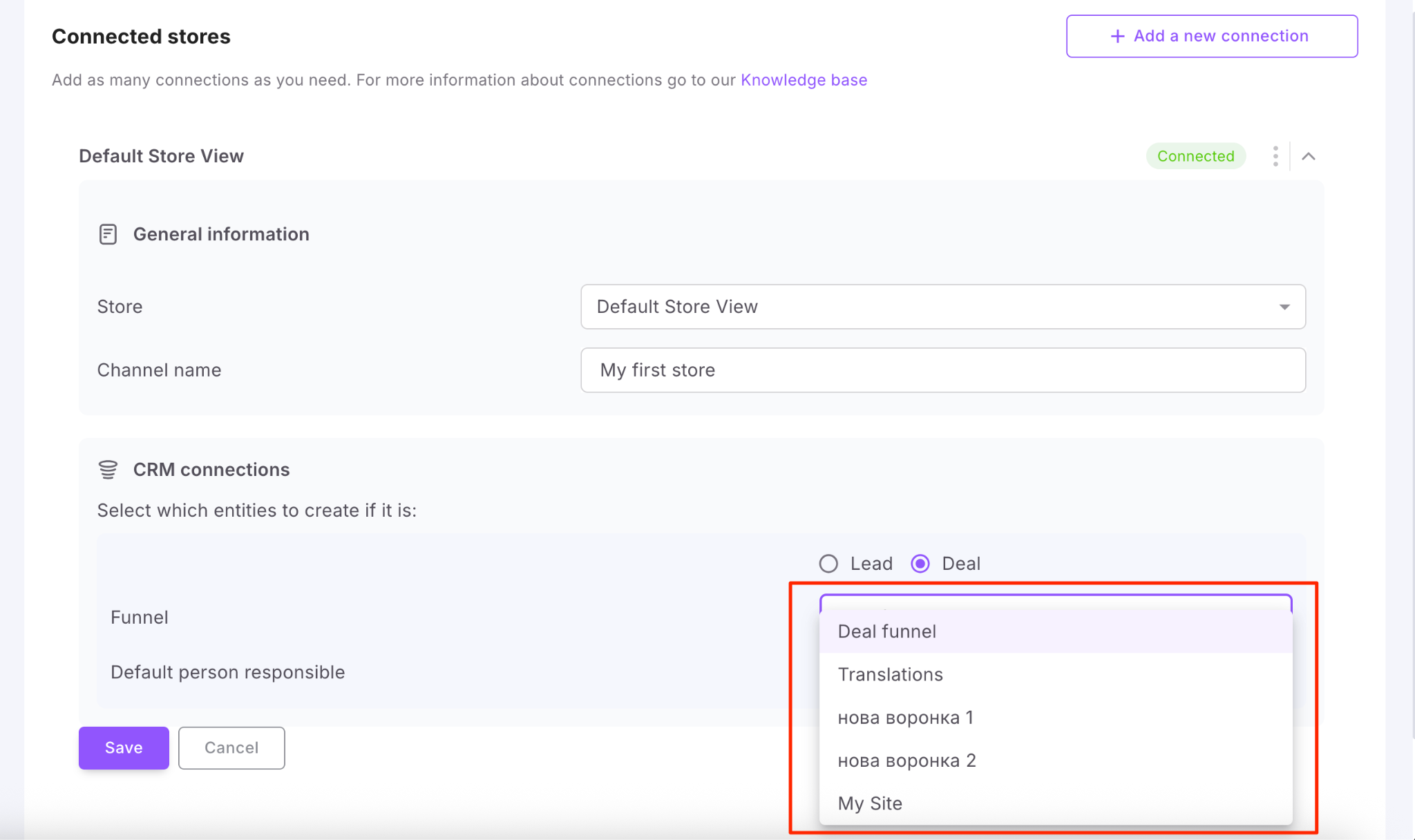Open the Knowledge base link
This screenshot has height=840, width=1415.
[x=804, y=80]
